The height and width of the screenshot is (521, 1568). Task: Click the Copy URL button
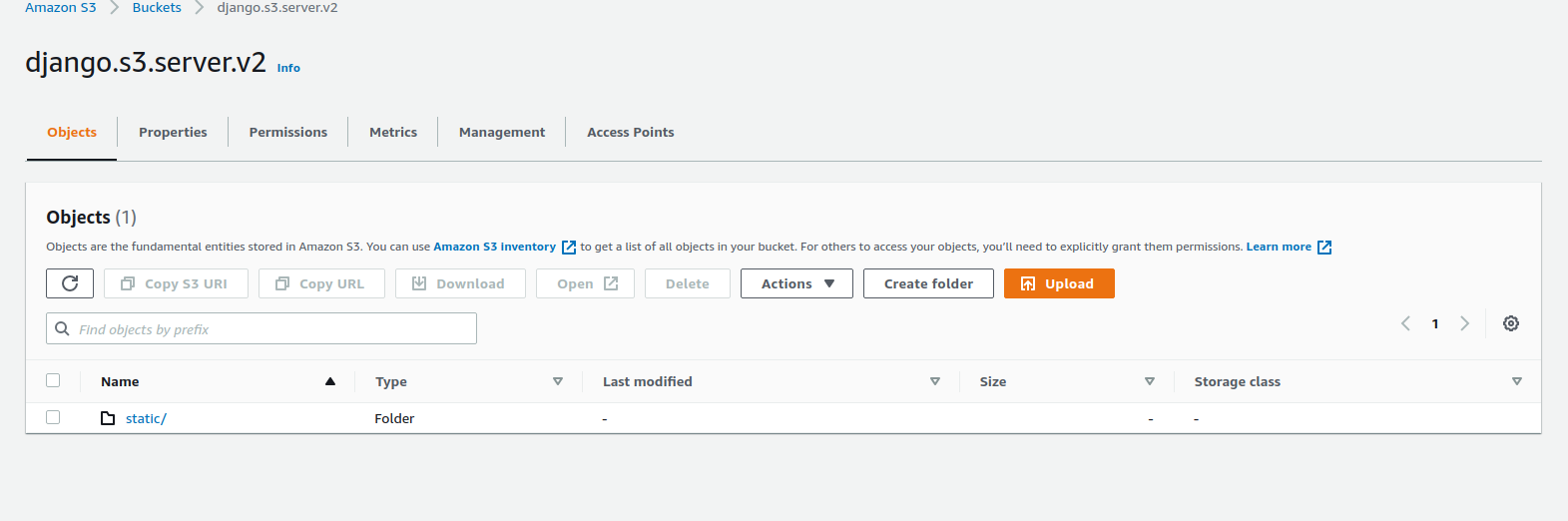click(321, 283)
